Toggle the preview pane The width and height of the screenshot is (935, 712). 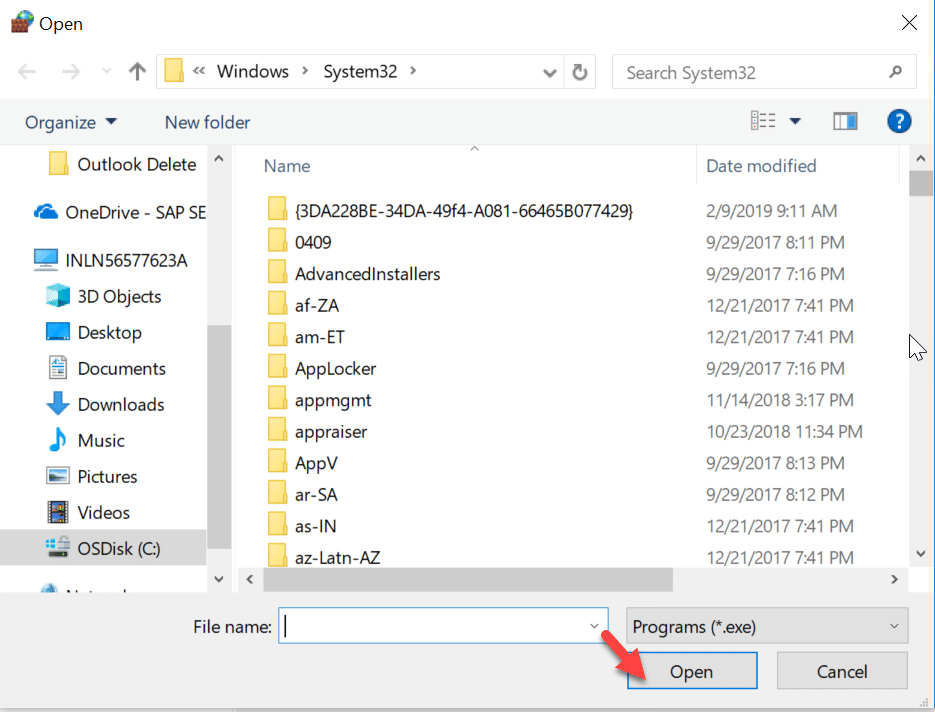point(845,122)
